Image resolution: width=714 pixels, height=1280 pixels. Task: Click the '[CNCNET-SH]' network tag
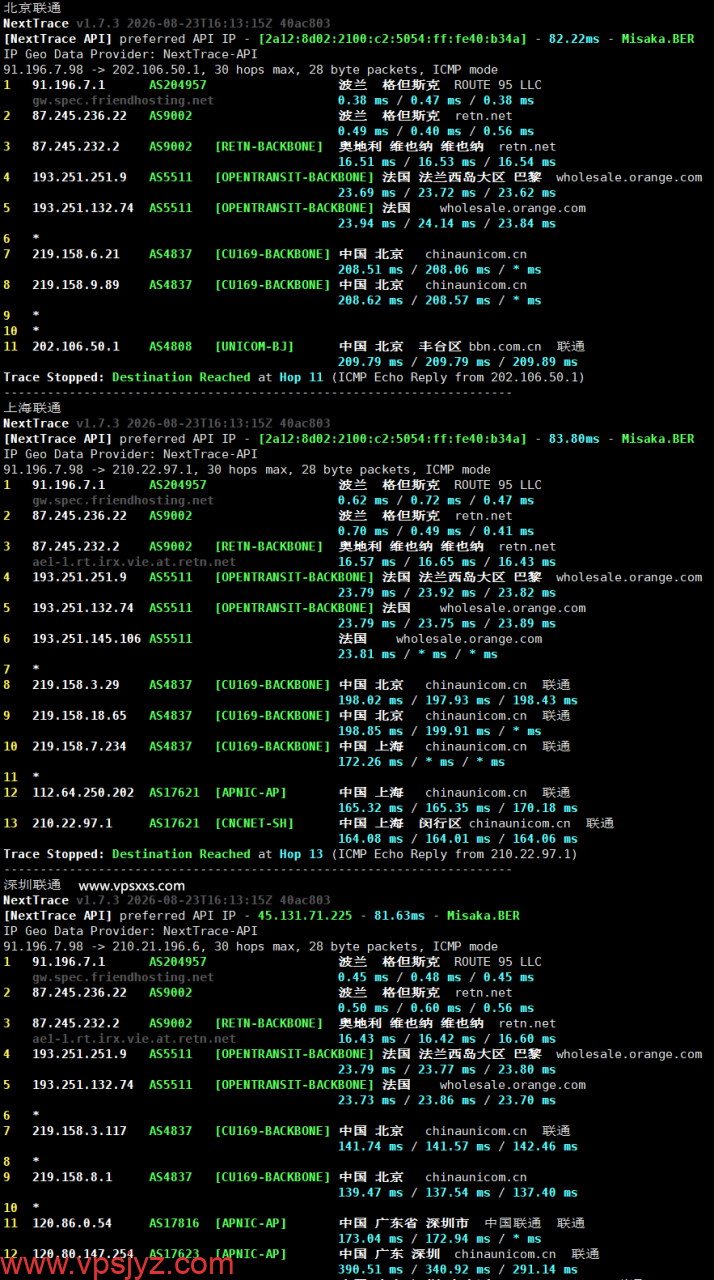pyautogui.click(x=254, y=824)
